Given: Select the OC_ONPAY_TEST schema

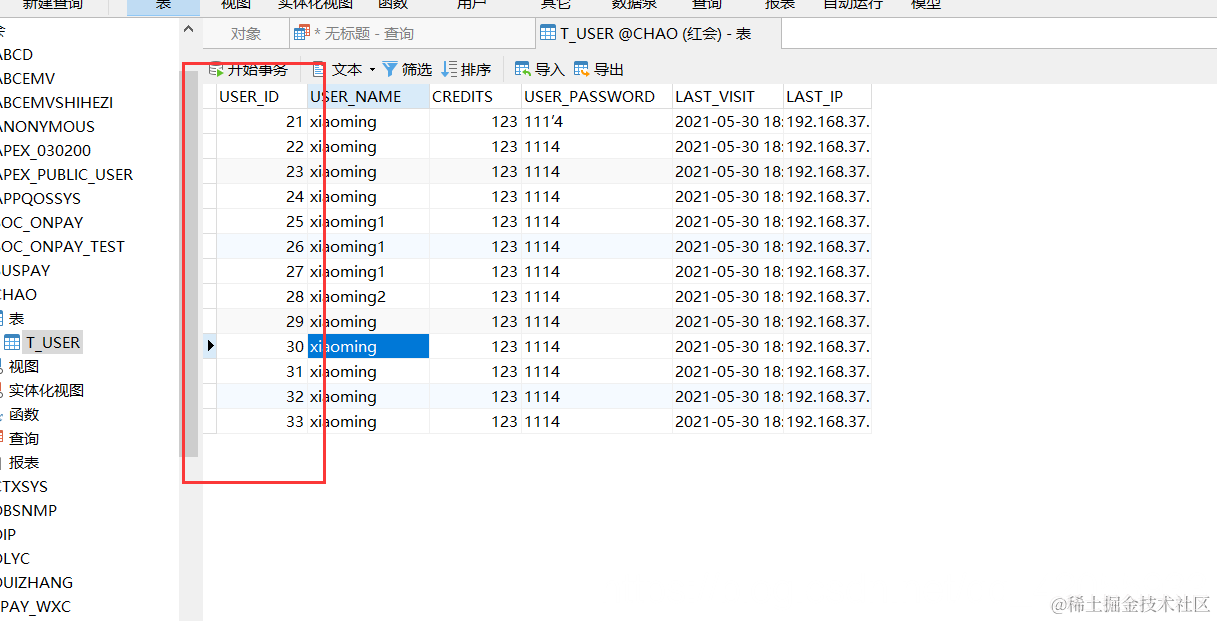Looking at the screenshot, I should (62, 247).
